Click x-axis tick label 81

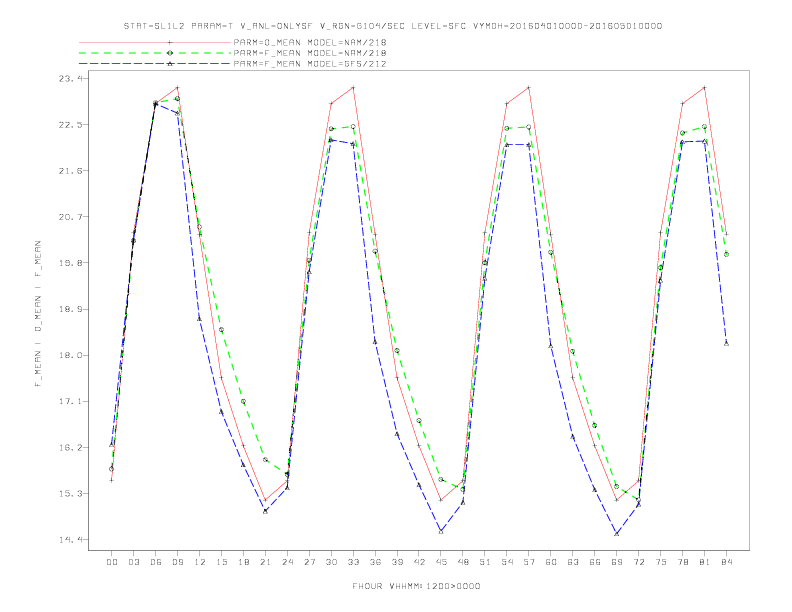pyautogui.click(x=705, y=562)
